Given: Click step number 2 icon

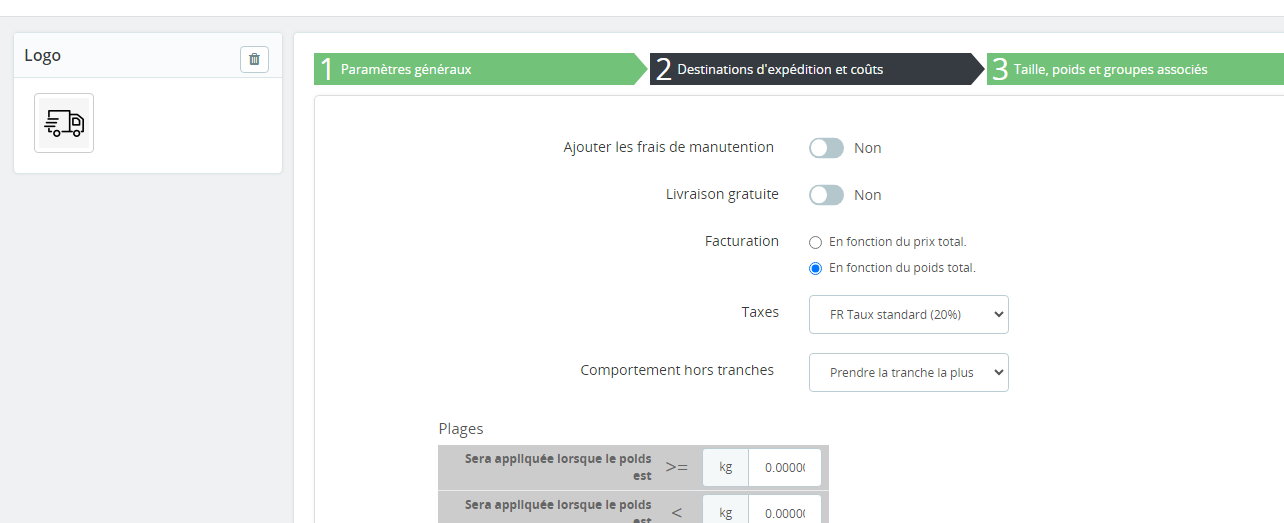Looking at the screenshot, I should click(663, 69).
